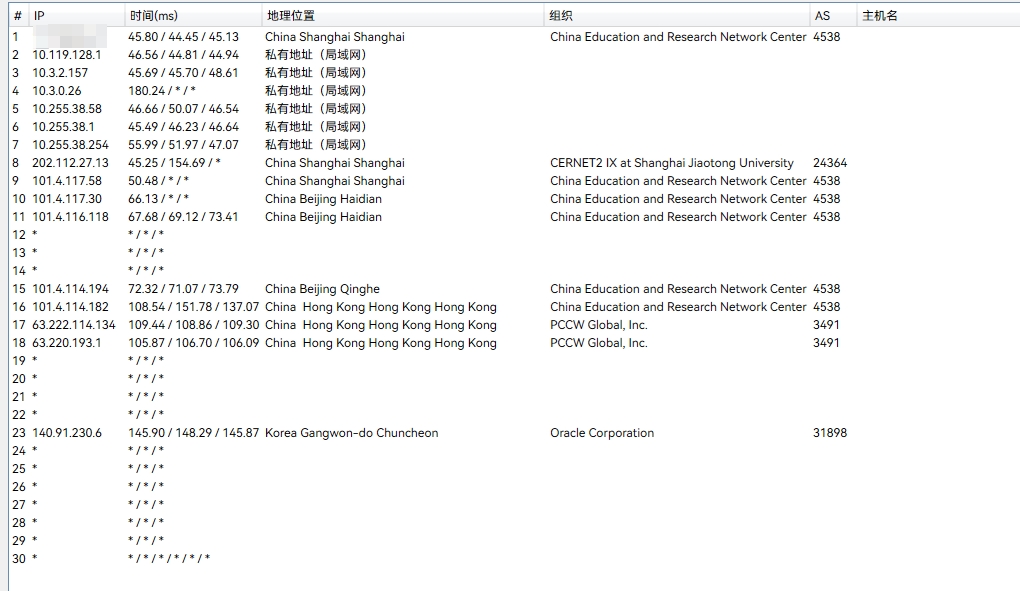The width and height of the screenshot is (1020, 591).
Task: Click the Korea Gangwon-do Chuncheon location cell
Action: click(351, 433)
